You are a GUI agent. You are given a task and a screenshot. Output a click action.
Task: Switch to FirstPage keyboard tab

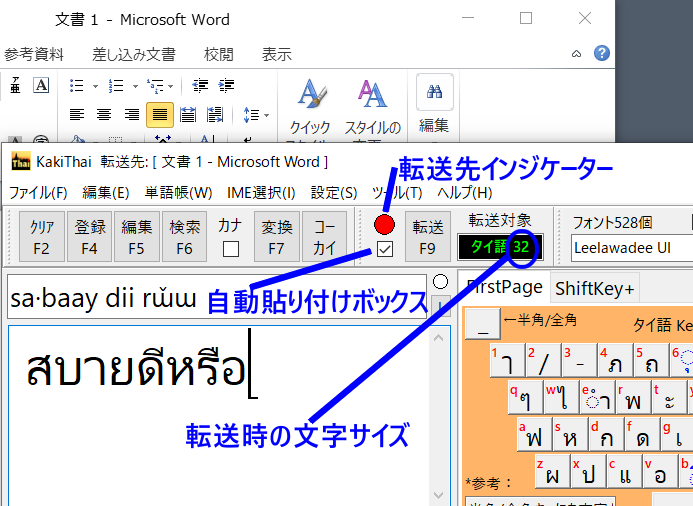pos(505,287)
